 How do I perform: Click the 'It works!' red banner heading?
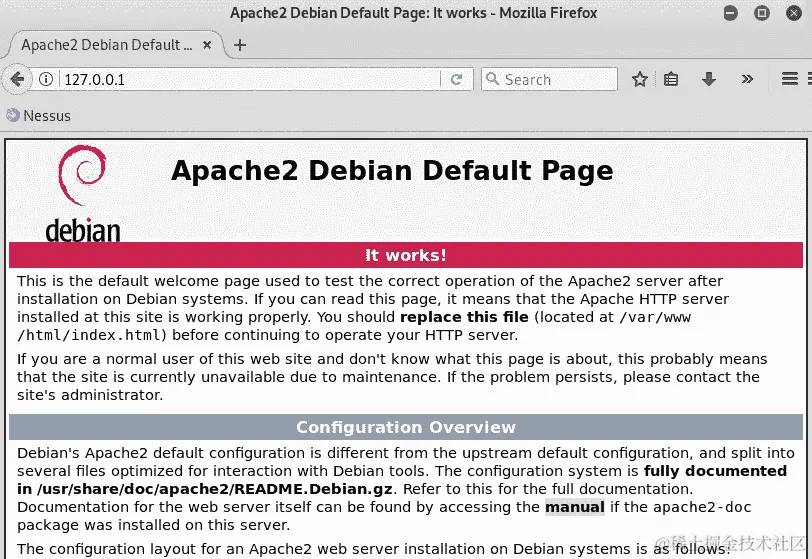[x=406, y=255]
